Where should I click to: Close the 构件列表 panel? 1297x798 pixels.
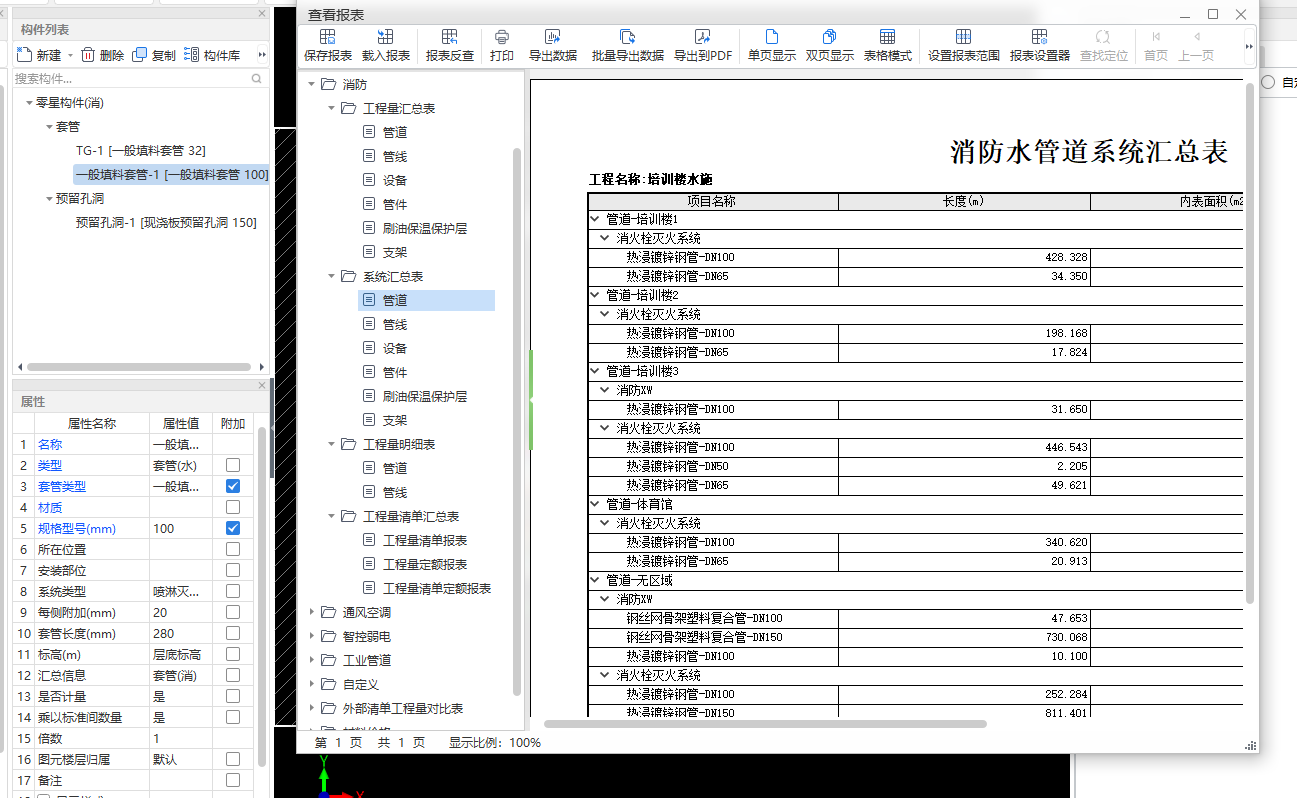[x=262, y=13]
